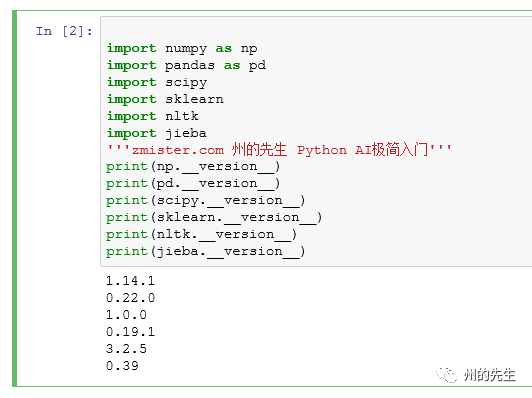Viewport: 532px width, 398px height.
Task: Click print(scipy.__version__) statement
Action: click(206, 201)
